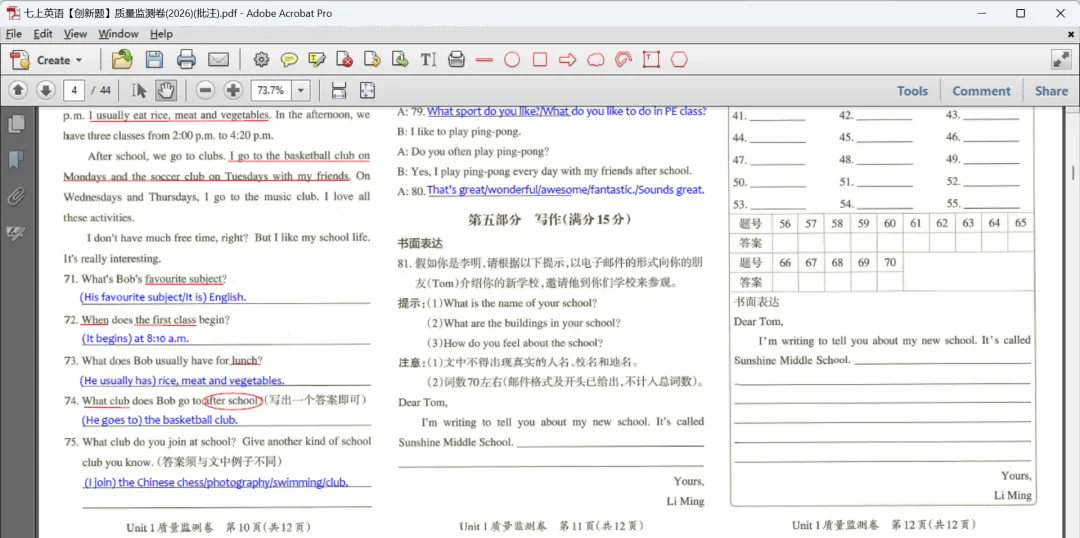Viewport: 1080px width, 538px height.
Task: Zoom out with the minus button
Action: click(x=205, y=90)
